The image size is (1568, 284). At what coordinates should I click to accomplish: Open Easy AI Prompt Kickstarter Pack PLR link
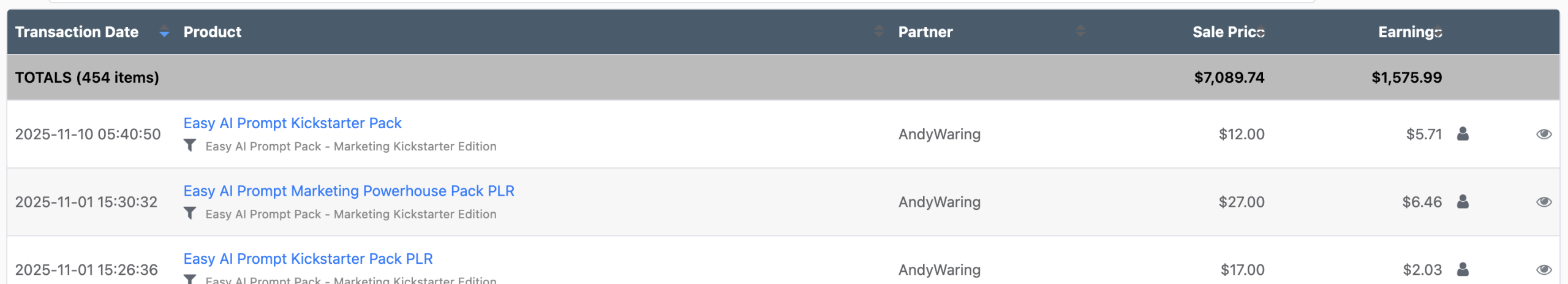(x=307, y=259)
